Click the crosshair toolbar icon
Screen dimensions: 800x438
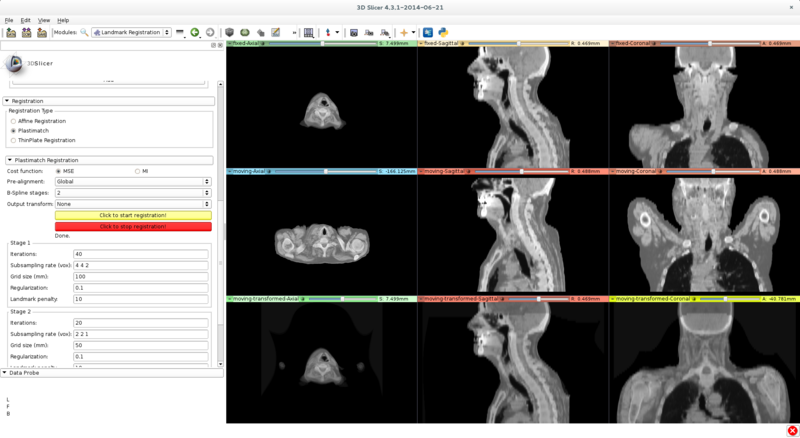click(404, 33)
